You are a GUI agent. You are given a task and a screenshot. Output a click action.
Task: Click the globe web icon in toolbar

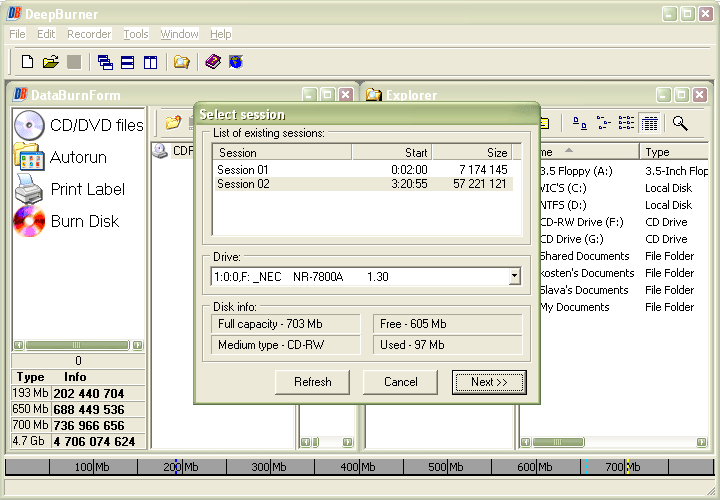tap(236, 62)
